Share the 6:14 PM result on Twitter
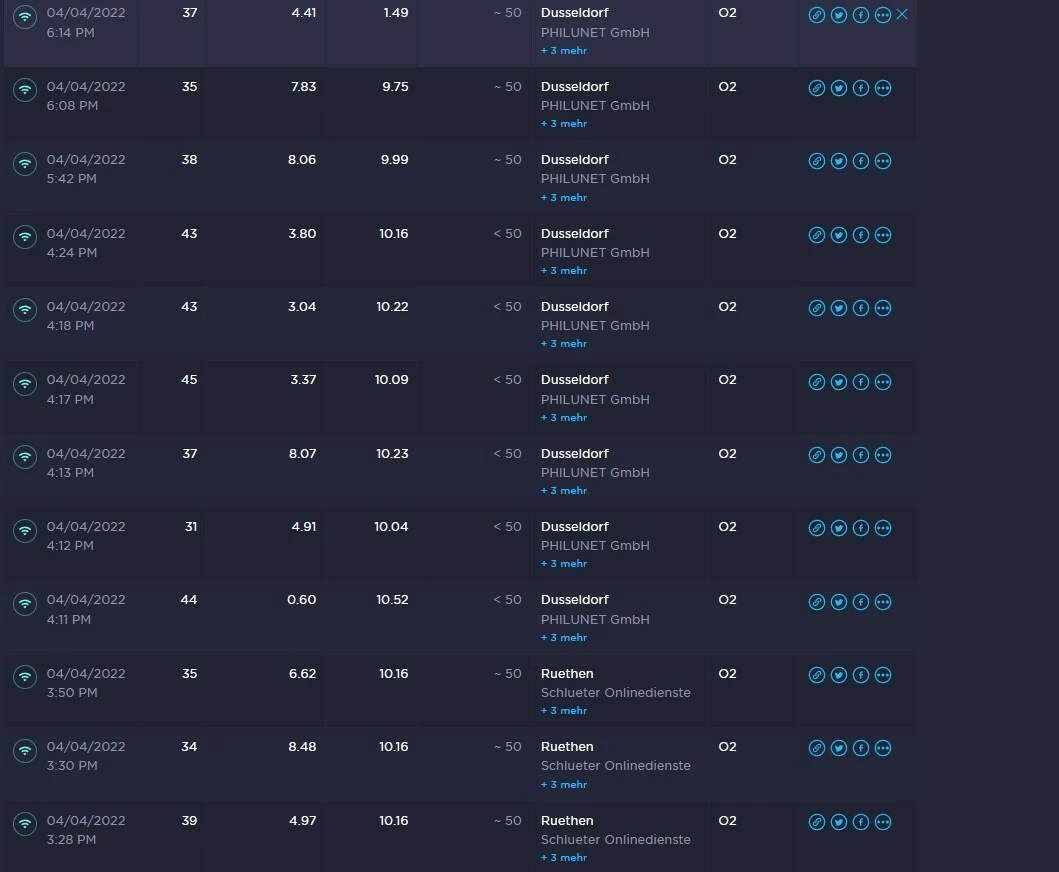Image resolution: width=1059 pixels, height=872 pixels. [839, 15]
